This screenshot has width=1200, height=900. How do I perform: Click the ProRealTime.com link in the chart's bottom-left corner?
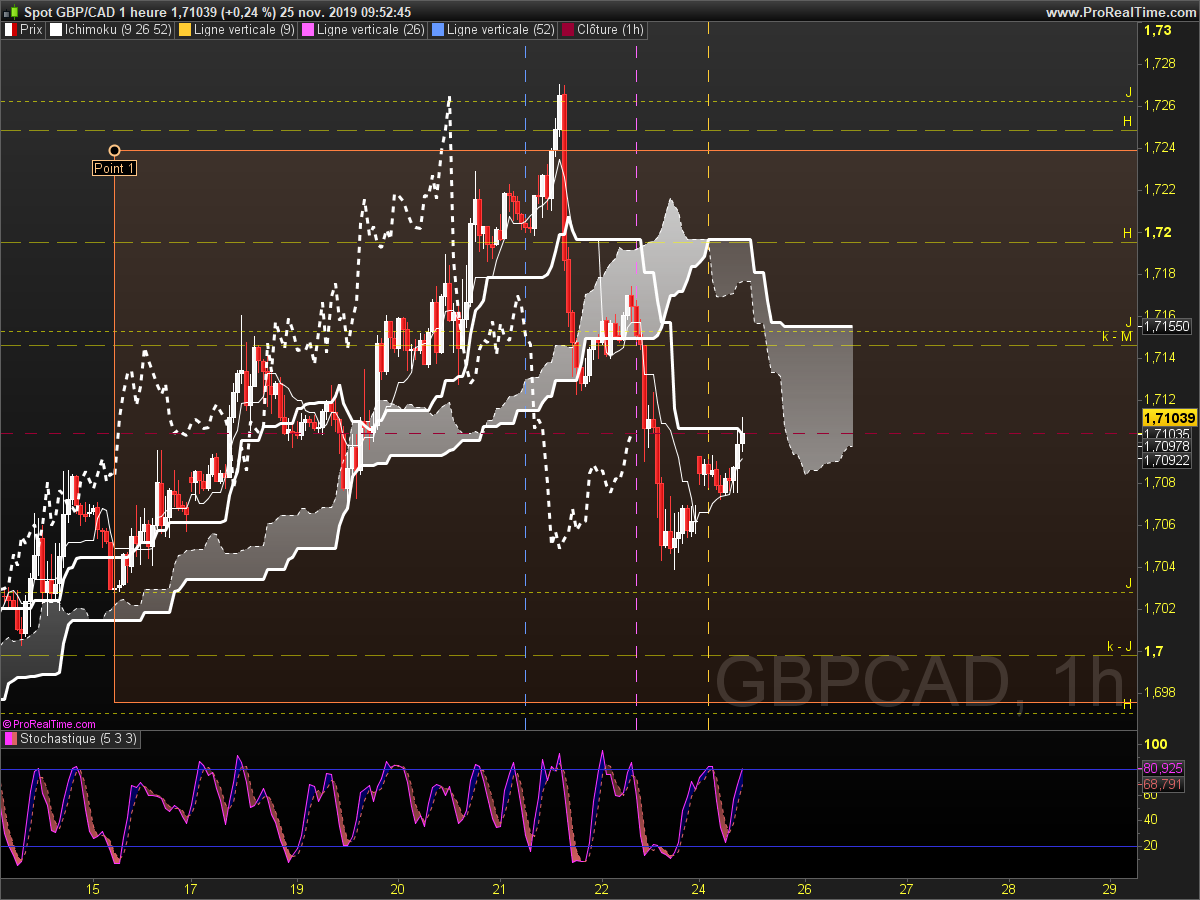click(50, 724)
